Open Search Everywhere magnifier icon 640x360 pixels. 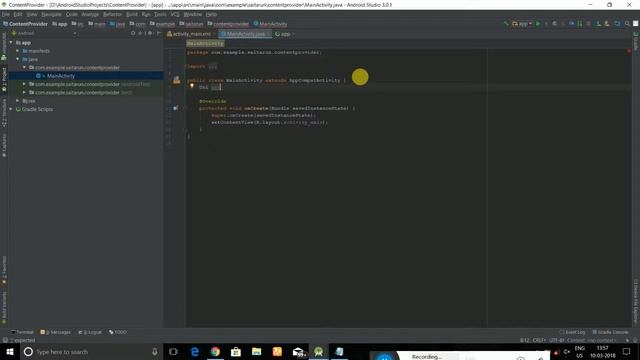point(627,24)
